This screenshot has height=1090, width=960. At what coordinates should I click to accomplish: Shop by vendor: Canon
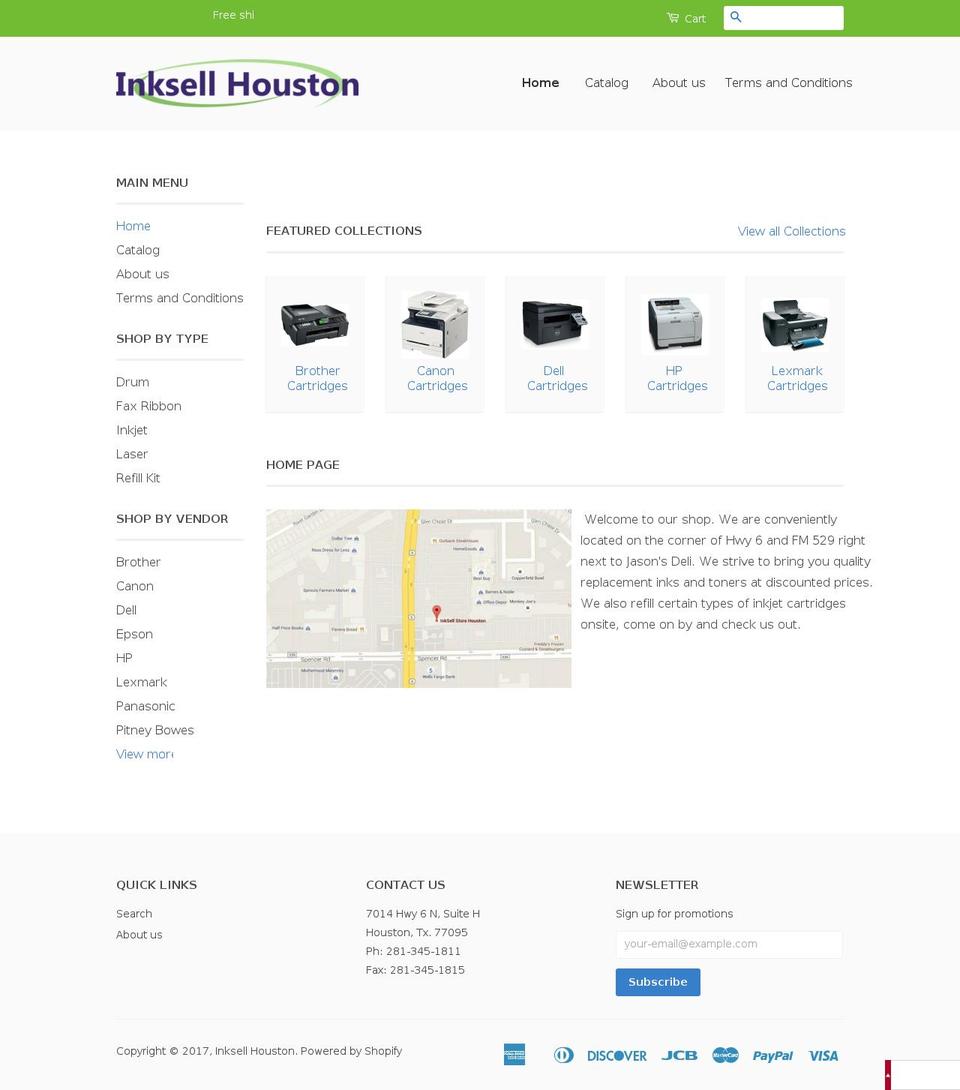pyautogui.click(x=135, y=586)
